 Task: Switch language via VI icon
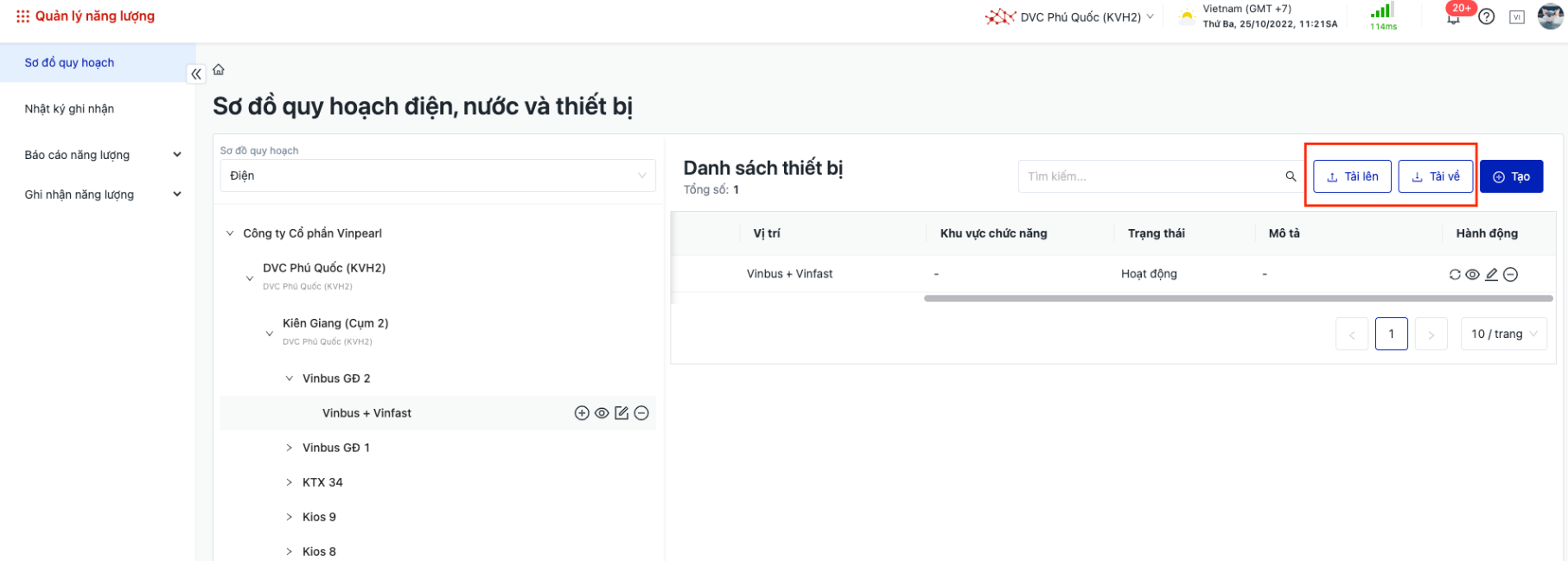(x=1517, y=16)
